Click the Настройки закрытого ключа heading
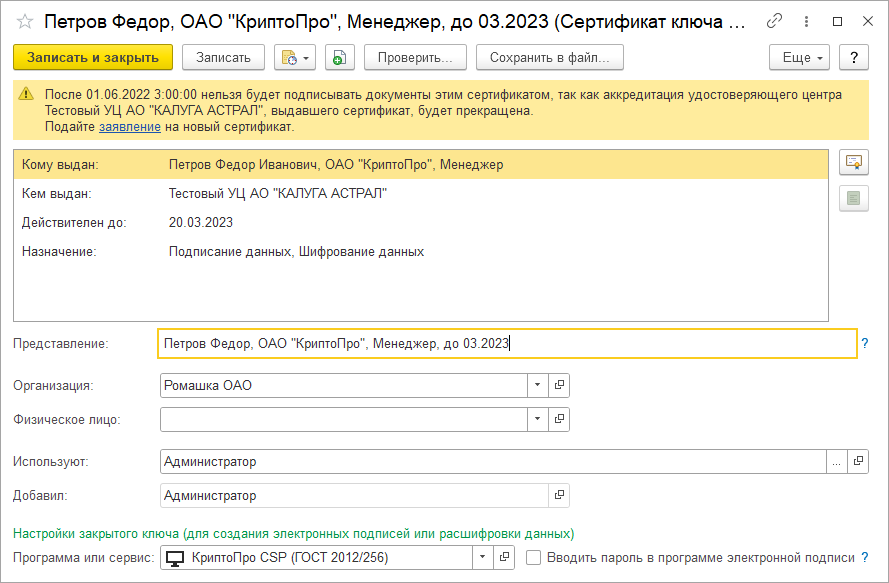 [x=293, y=534]
